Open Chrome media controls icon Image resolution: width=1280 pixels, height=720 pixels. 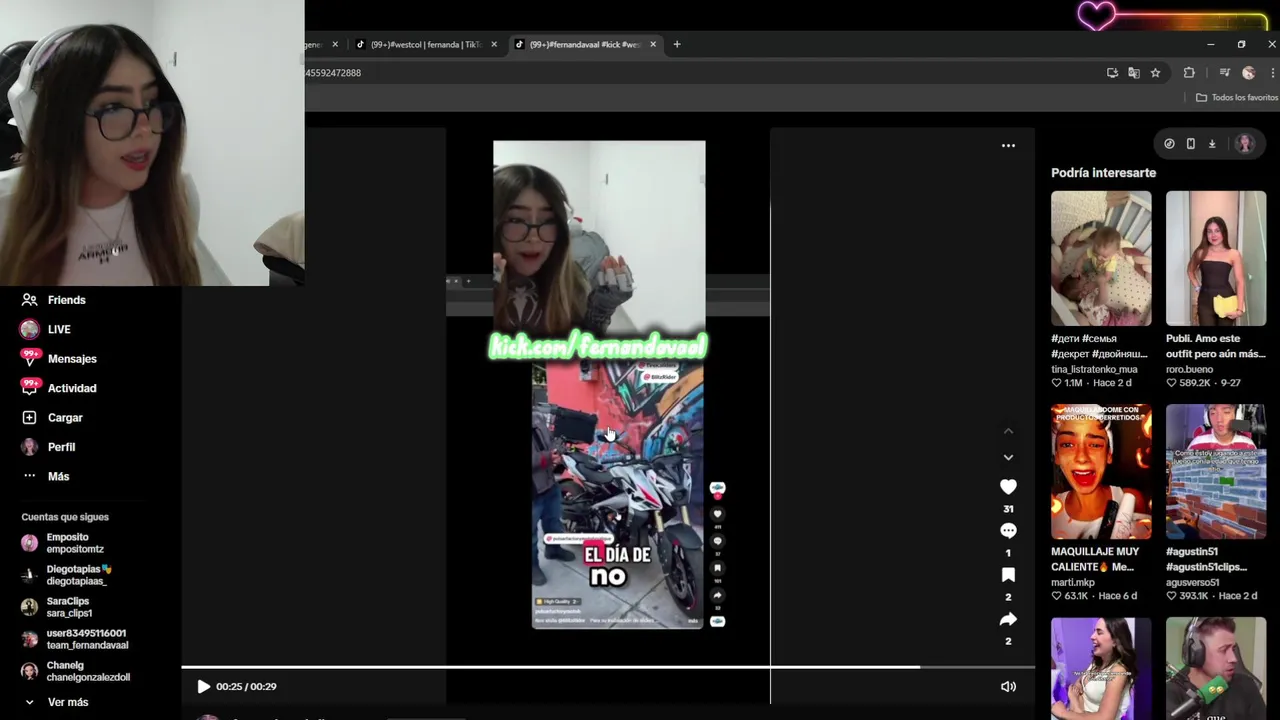[x=1224, y=73]
